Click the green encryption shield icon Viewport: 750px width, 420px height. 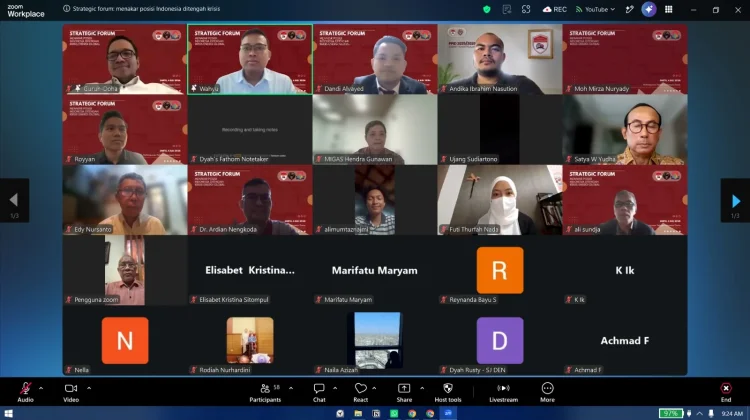[486, 9]
